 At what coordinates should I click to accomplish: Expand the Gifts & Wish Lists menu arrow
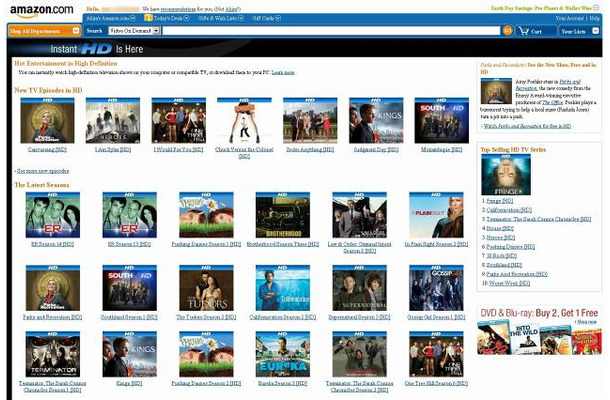(241, 18)
